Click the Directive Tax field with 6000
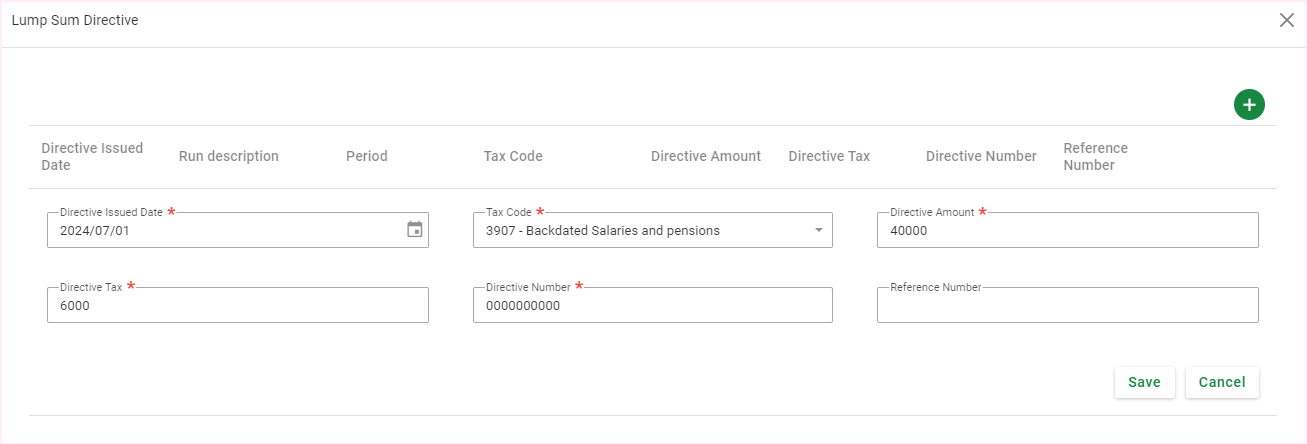 [237, 306]
